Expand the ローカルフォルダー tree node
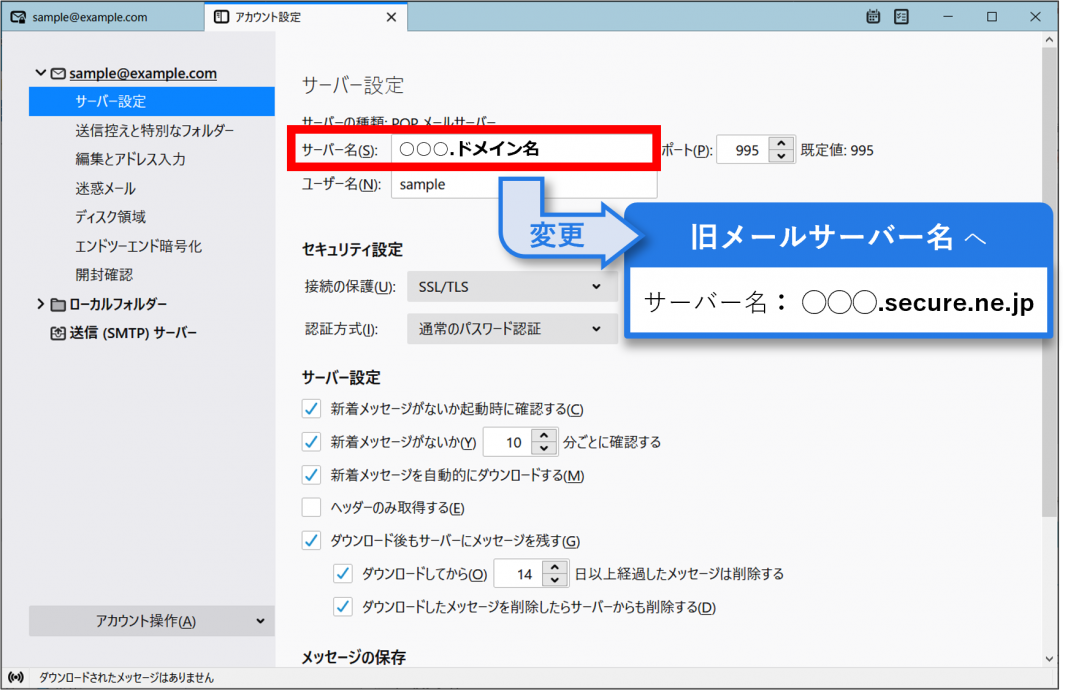The width and height of the screenshot is (1065, 690). click(x=41, y=304)
